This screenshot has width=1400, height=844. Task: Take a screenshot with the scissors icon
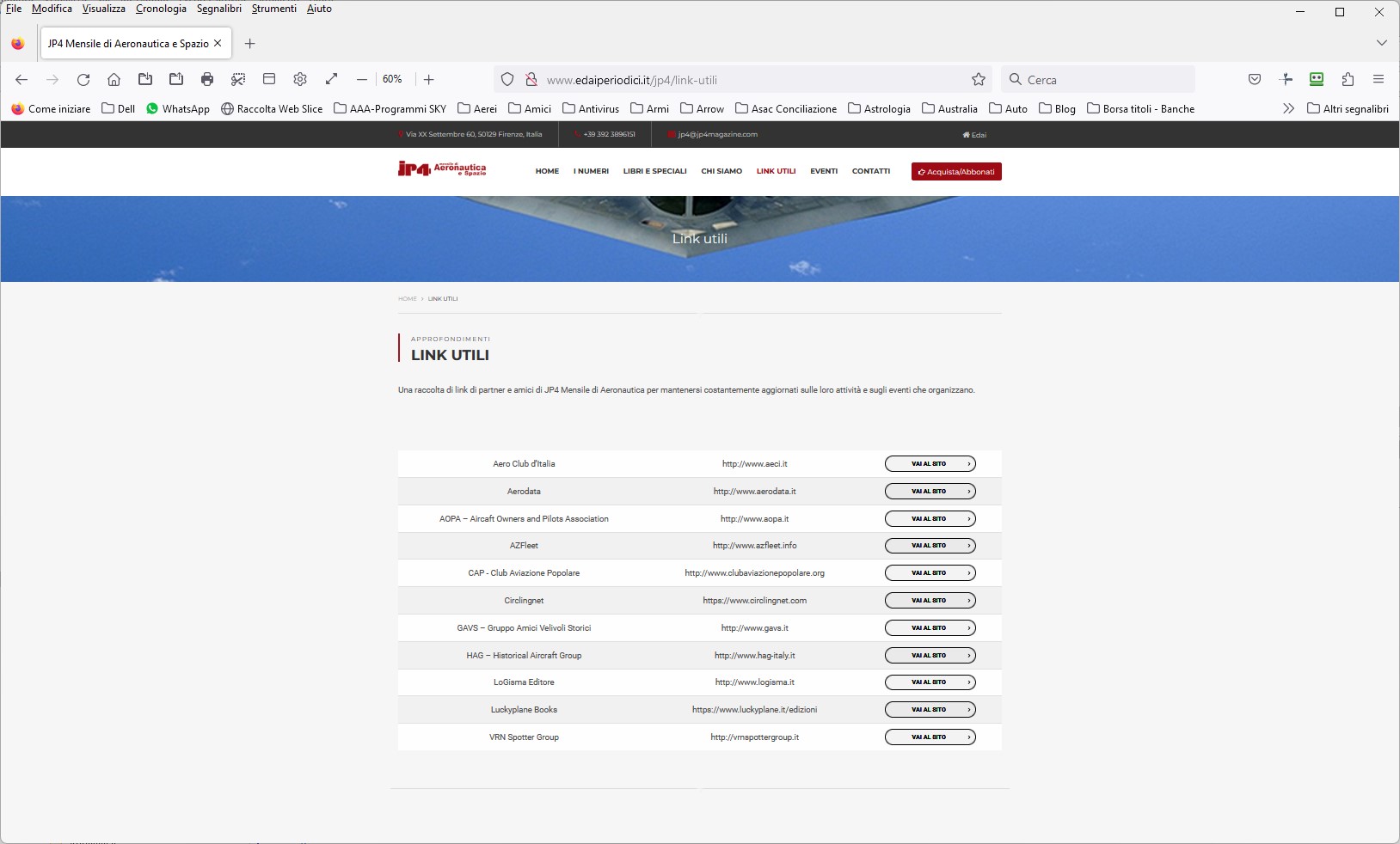click(238, 79)
